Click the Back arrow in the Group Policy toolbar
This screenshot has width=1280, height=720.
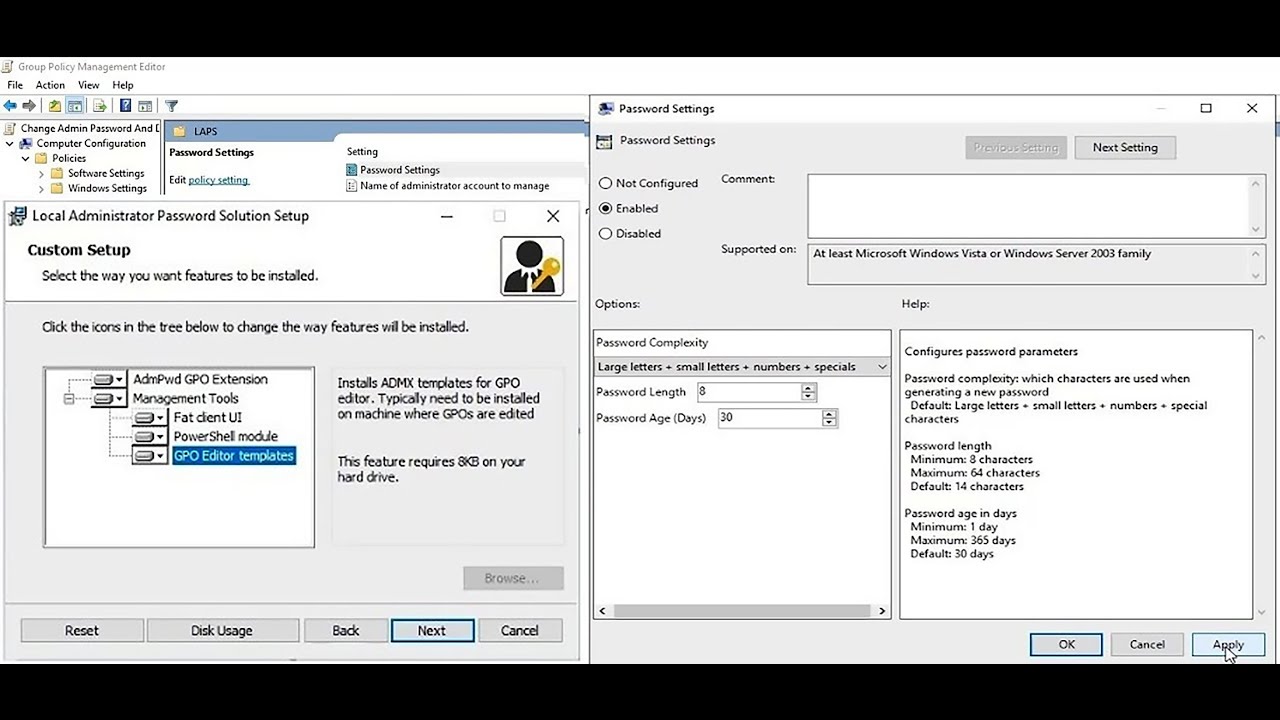pos(10,106)
